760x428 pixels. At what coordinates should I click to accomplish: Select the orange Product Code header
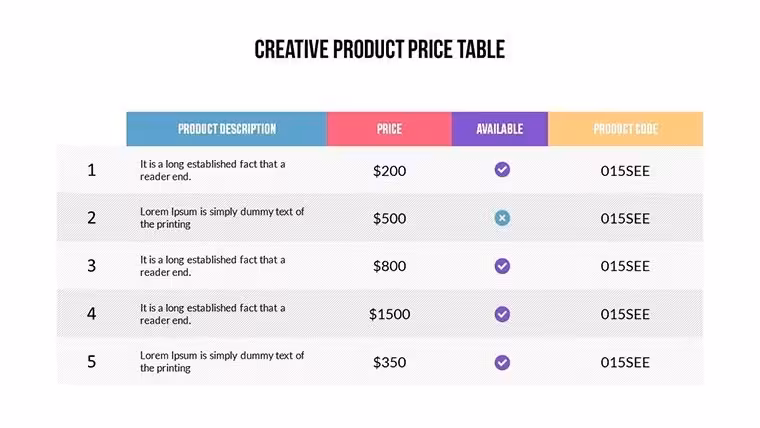coord(625,129)
